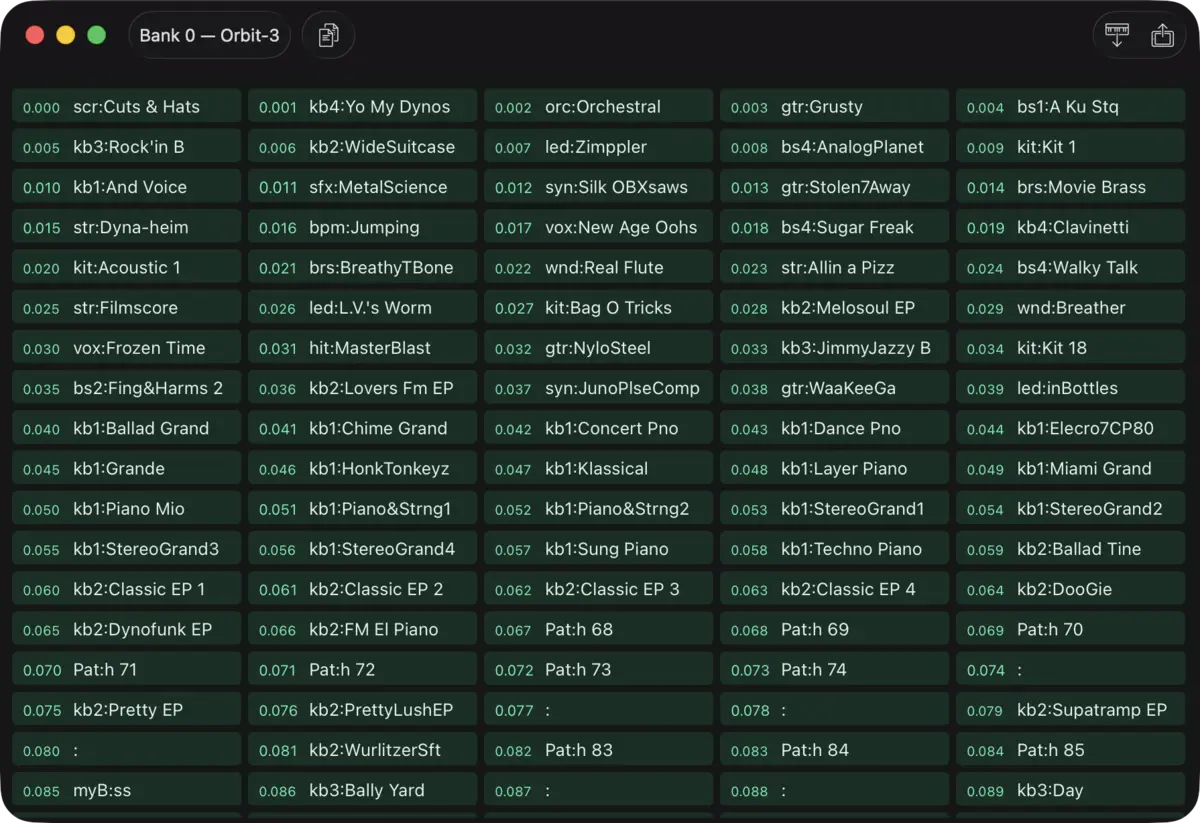The width and height of the screenshot is (1200, 823).
Task: Select the led:Zimppler patch
Action: coord(599,147)
